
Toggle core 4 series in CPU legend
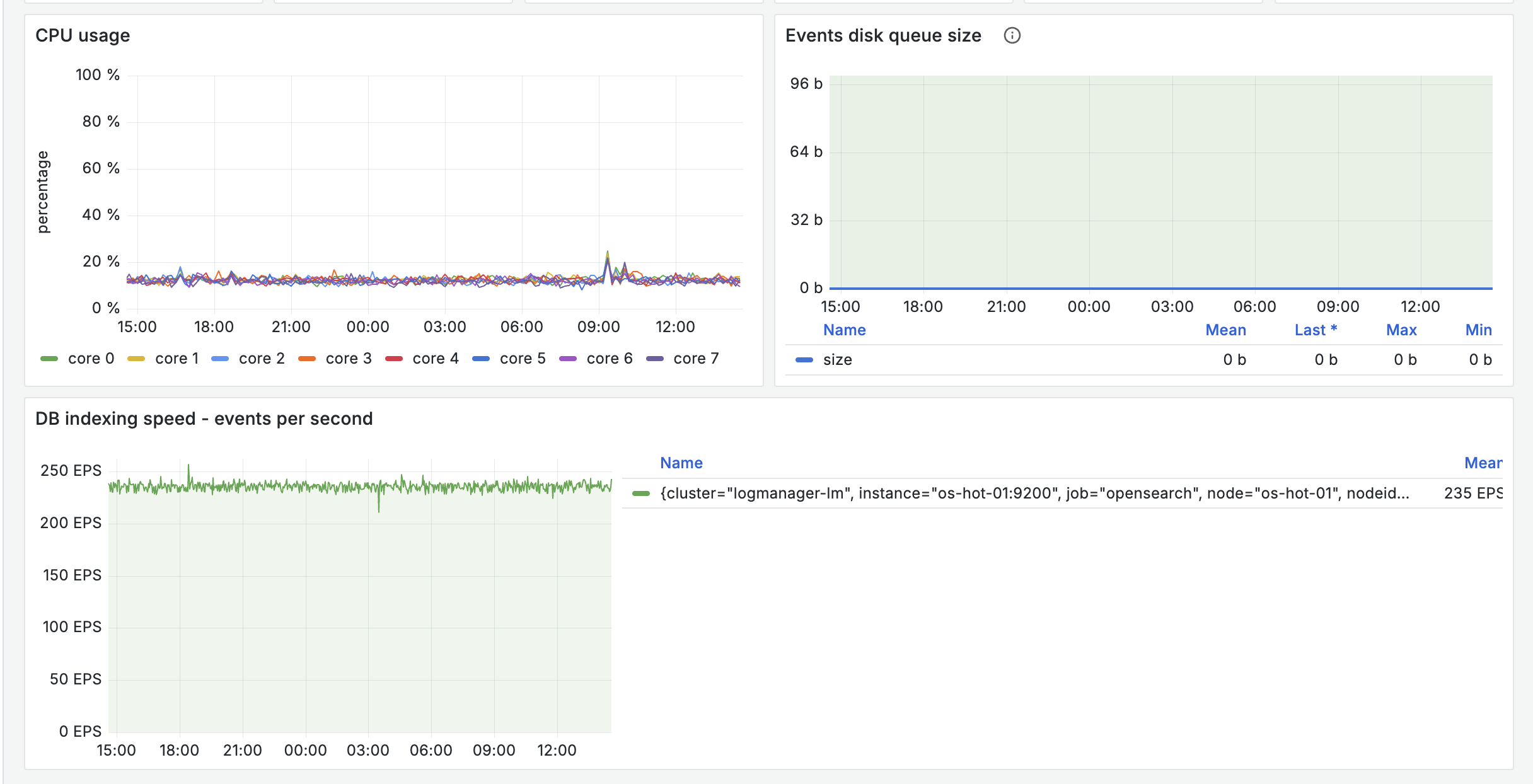tap(436, 359)
